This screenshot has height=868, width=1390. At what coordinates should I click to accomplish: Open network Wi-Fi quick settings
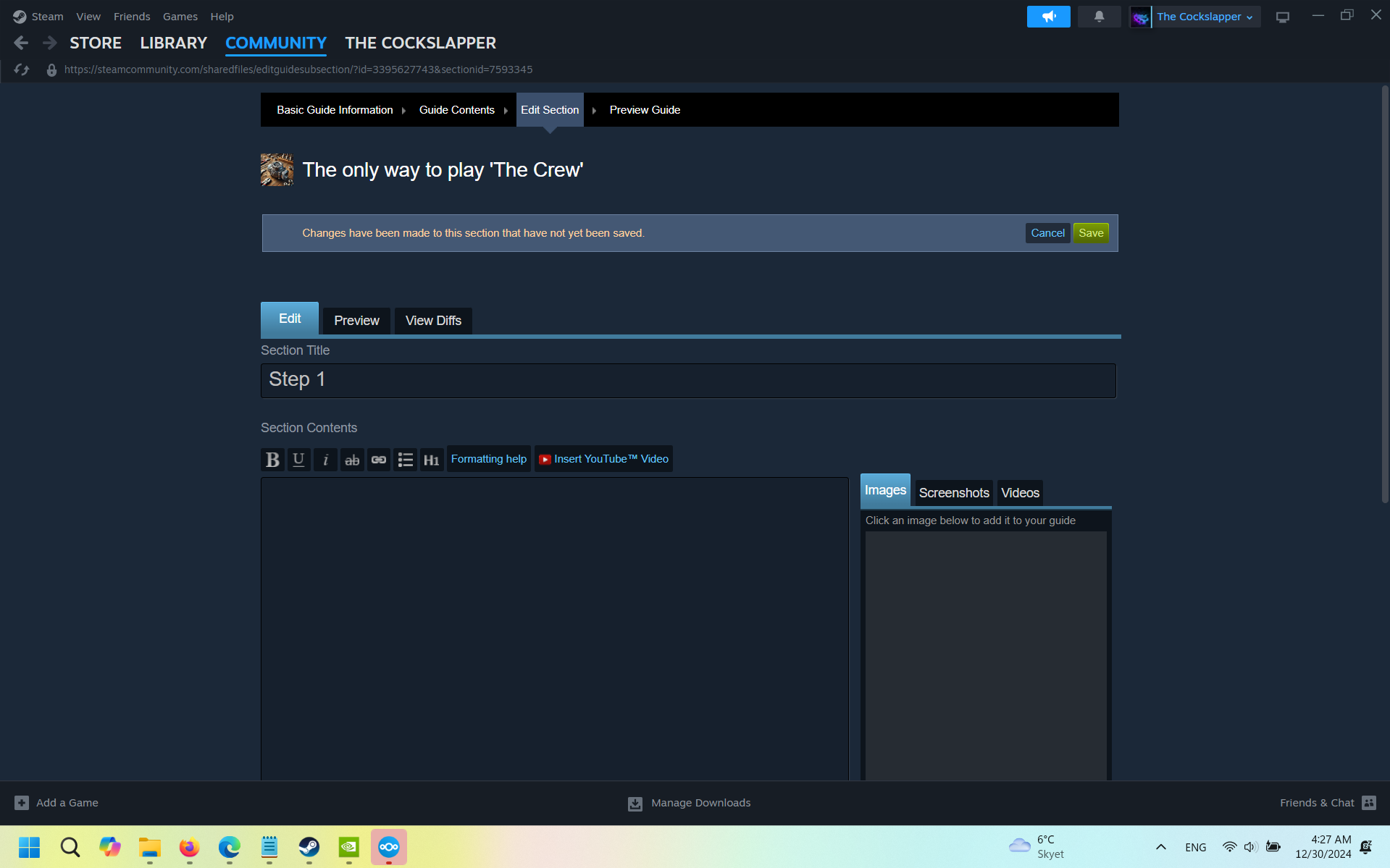click(x=1229, y=847)
